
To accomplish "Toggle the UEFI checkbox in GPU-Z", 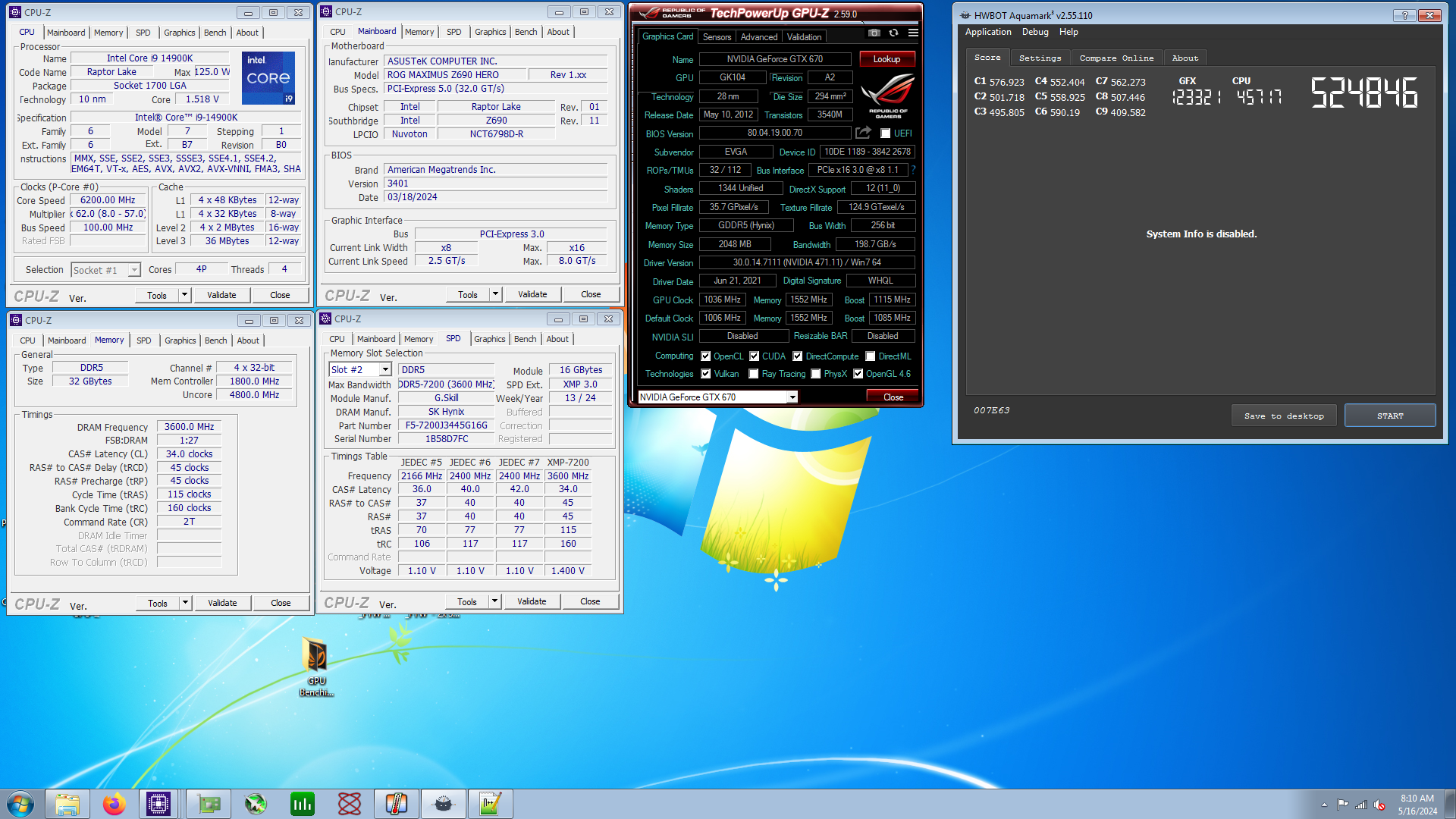I will [x=885, y=133].
